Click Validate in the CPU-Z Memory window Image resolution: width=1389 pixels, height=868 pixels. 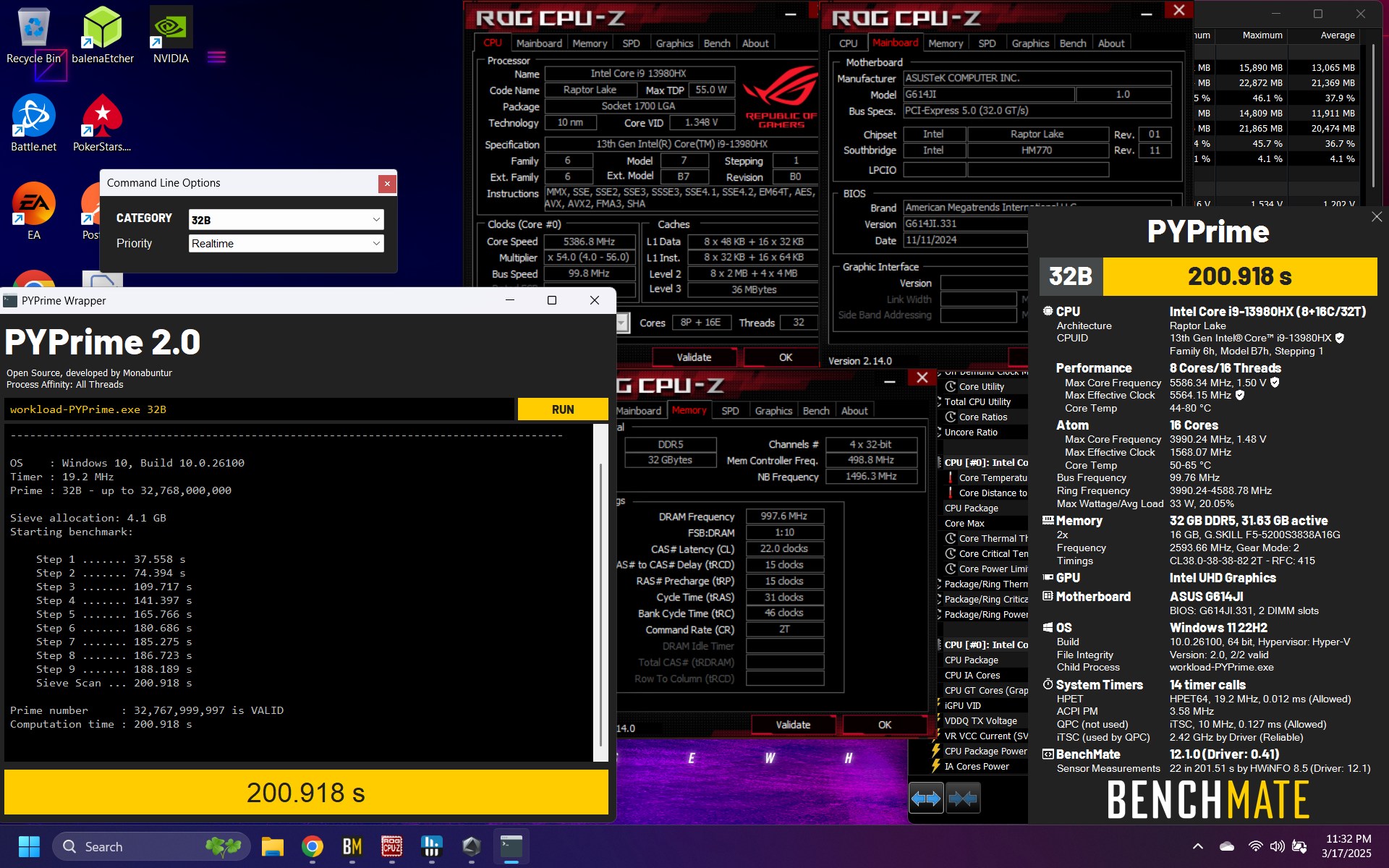coord(794,725)
